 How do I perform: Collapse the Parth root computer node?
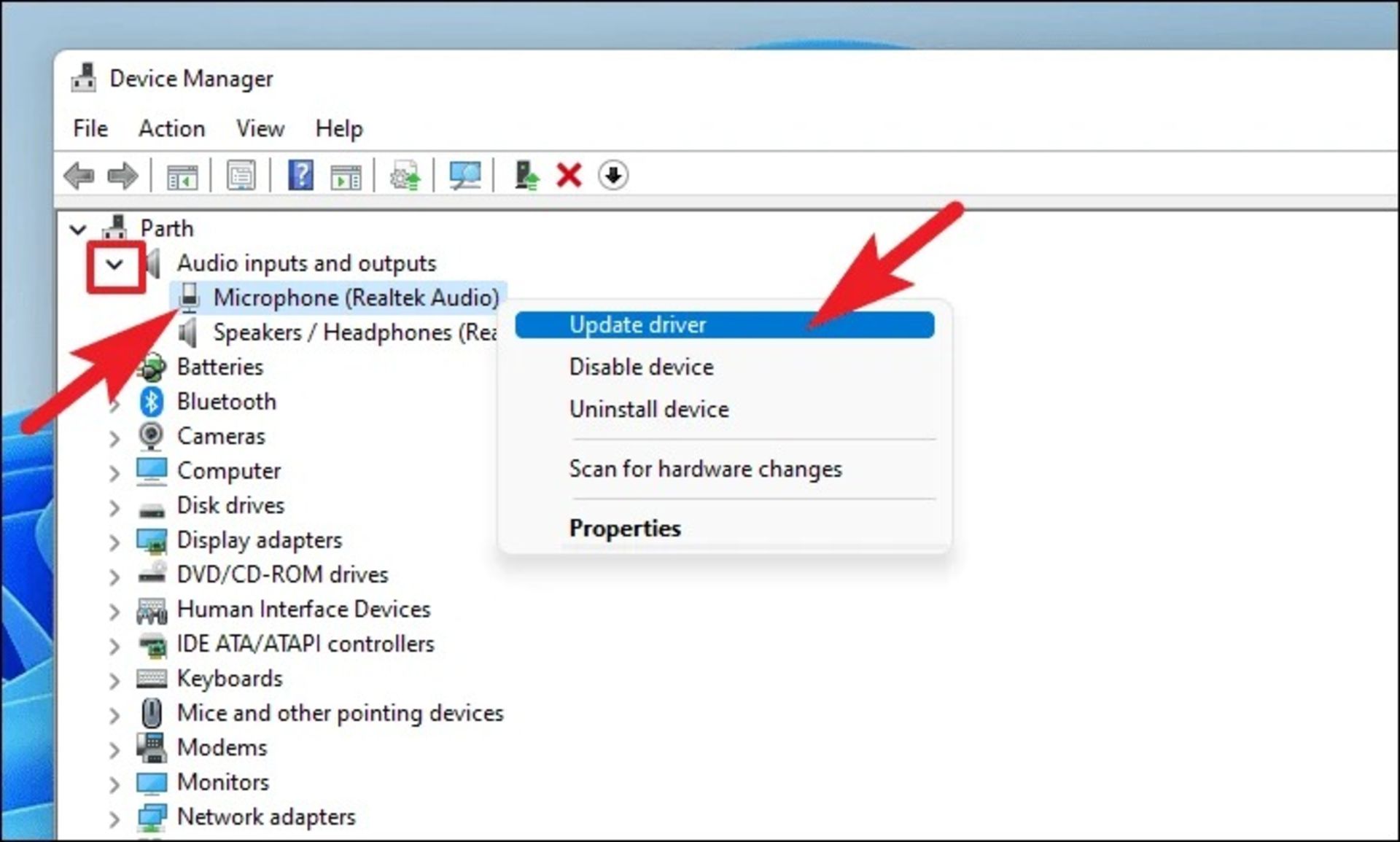[x=77, y=230]
